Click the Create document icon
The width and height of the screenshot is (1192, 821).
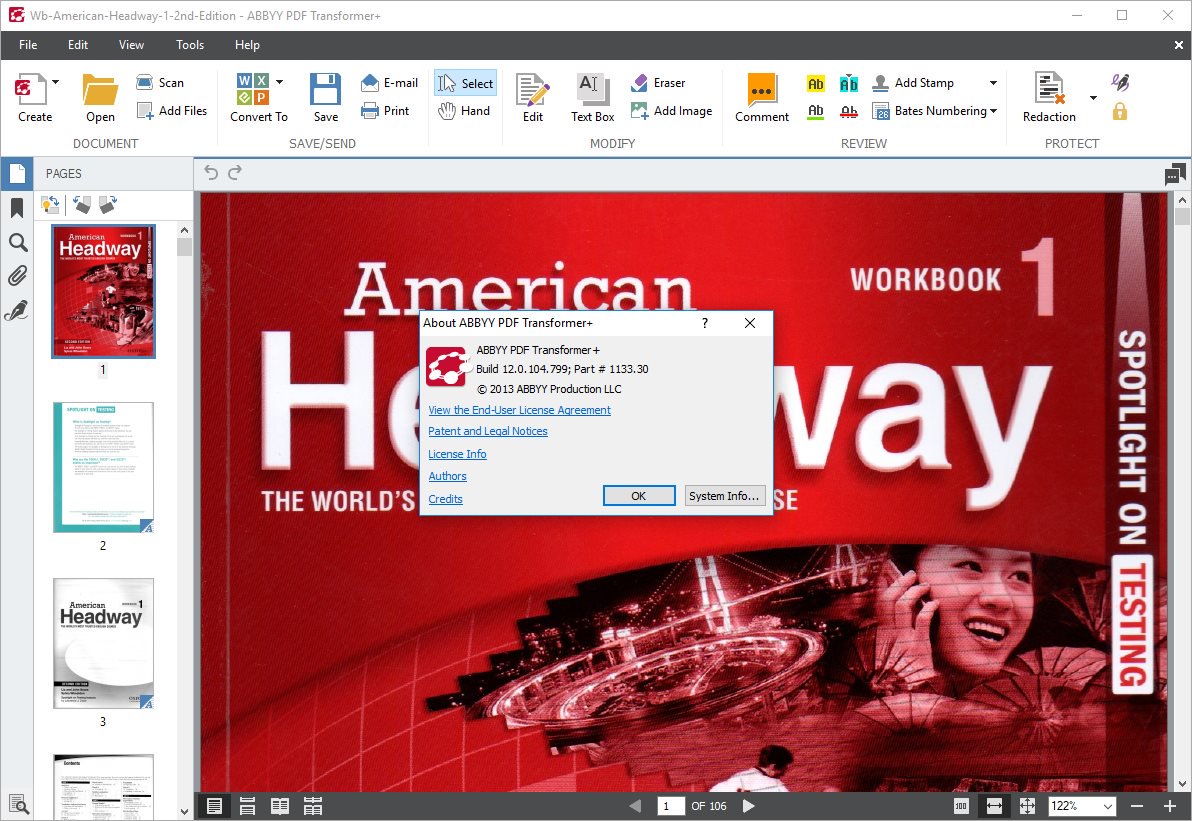click(x=30, y=90)
